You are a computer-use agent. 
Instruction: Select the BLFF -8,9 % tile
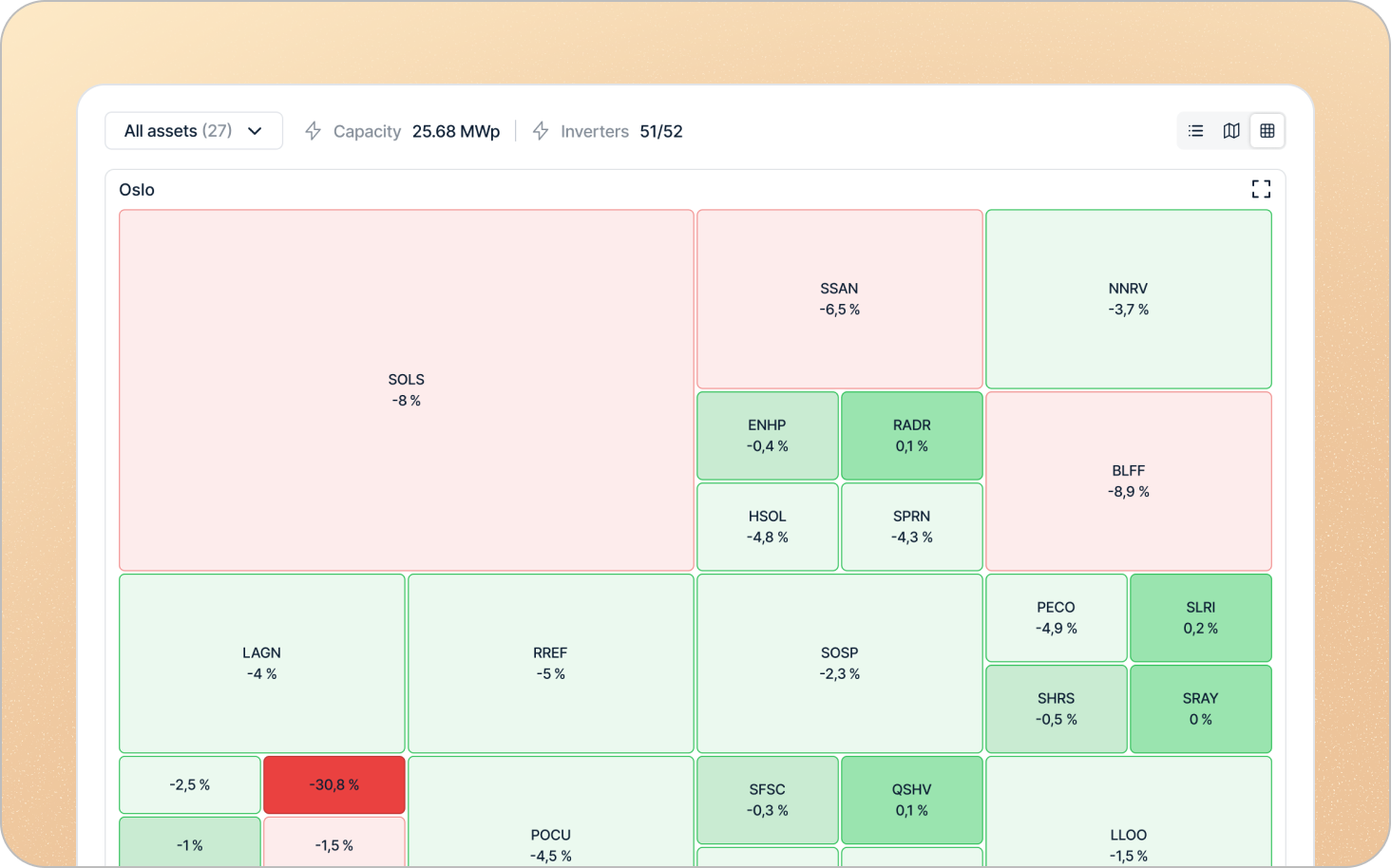(1128, 481)
